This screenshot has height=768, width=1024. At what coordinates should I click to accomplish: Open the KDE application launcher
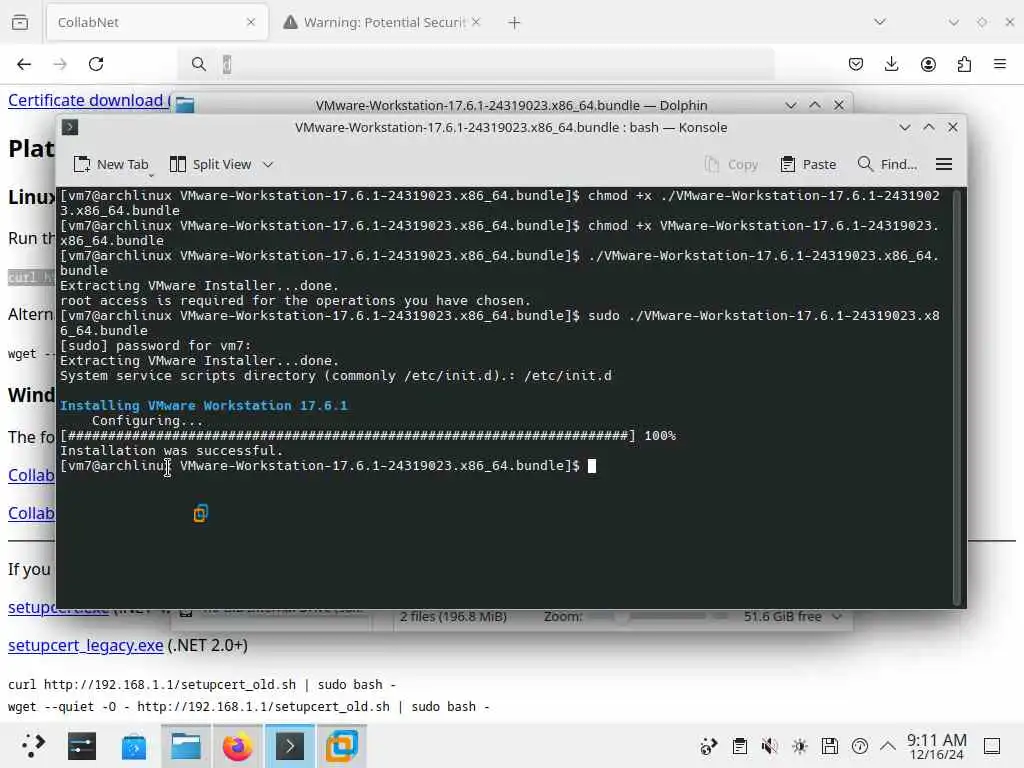pos(31,746)
